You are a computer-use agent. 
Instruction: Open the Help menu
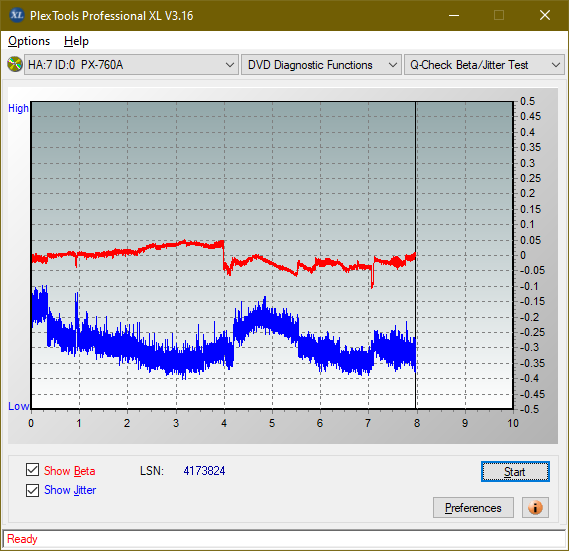tap(76, 41)
